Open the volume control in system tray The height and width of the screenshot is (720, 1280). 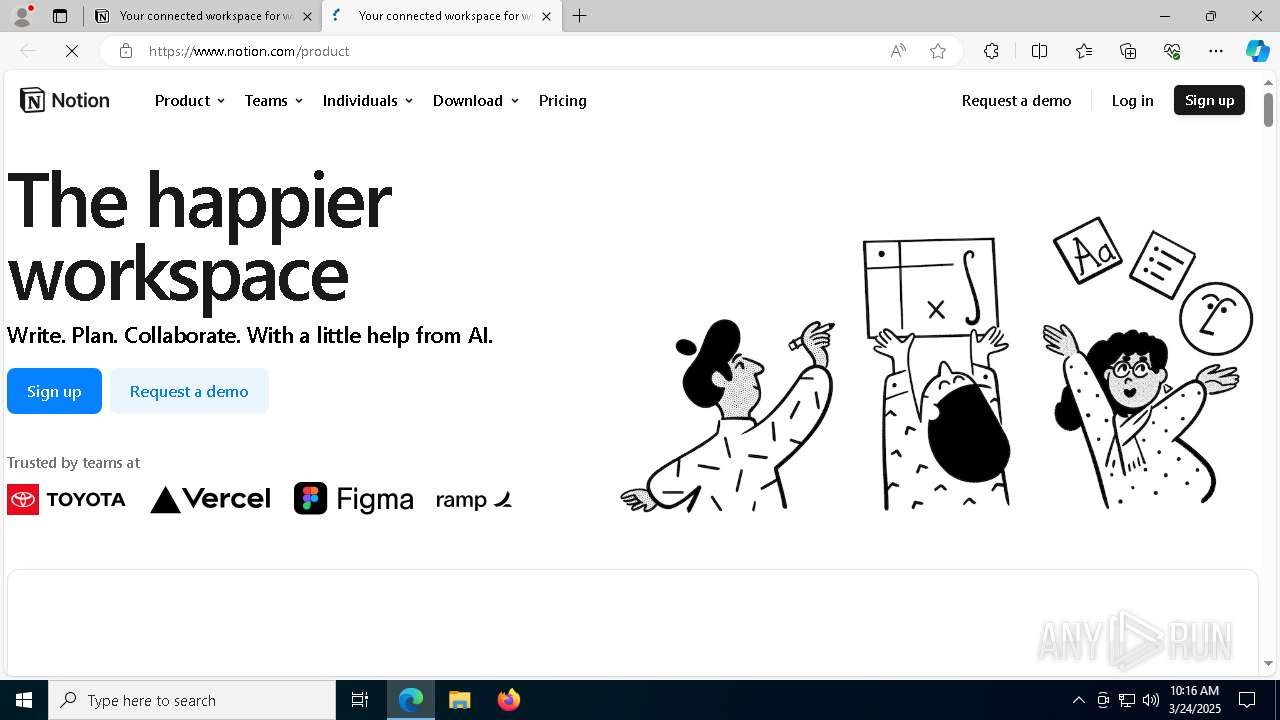coord(1150,700)
